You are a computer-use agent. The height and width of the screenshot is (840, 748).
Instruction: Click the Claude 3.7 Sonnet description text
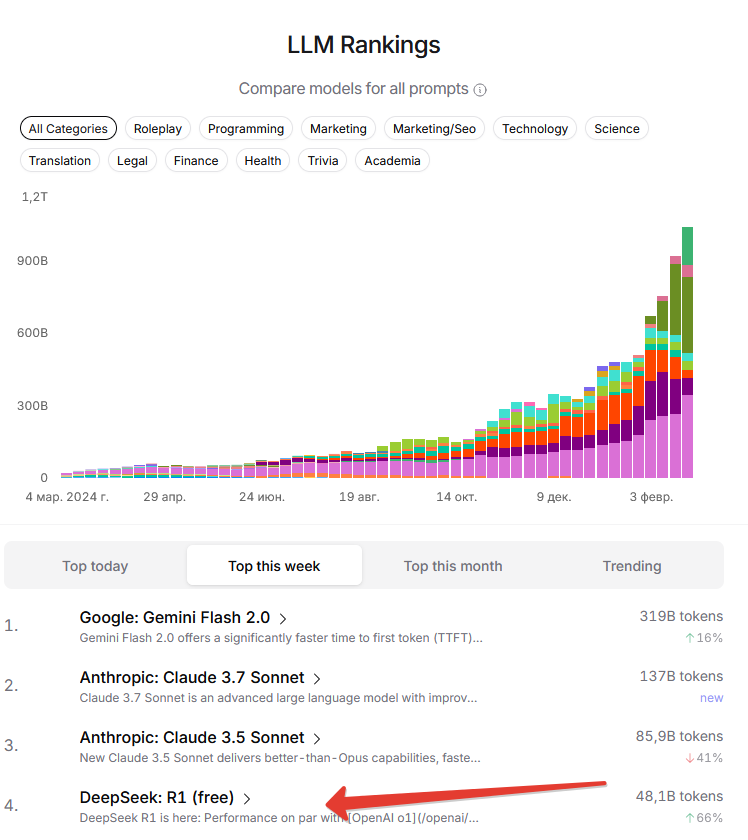click(279, 698)
